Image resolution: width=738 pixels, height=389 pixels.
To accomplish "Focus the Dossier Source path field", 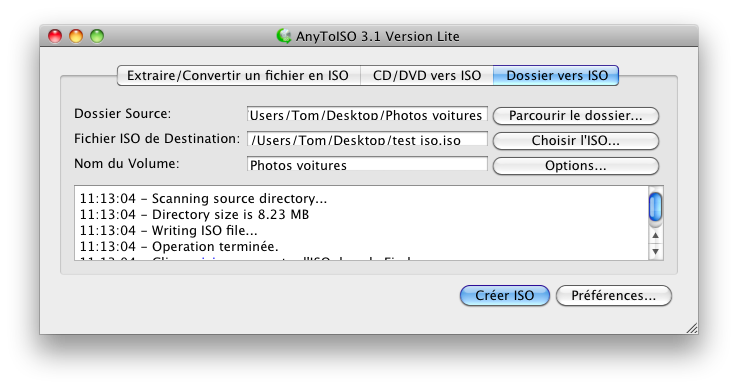I will [367, 114].
